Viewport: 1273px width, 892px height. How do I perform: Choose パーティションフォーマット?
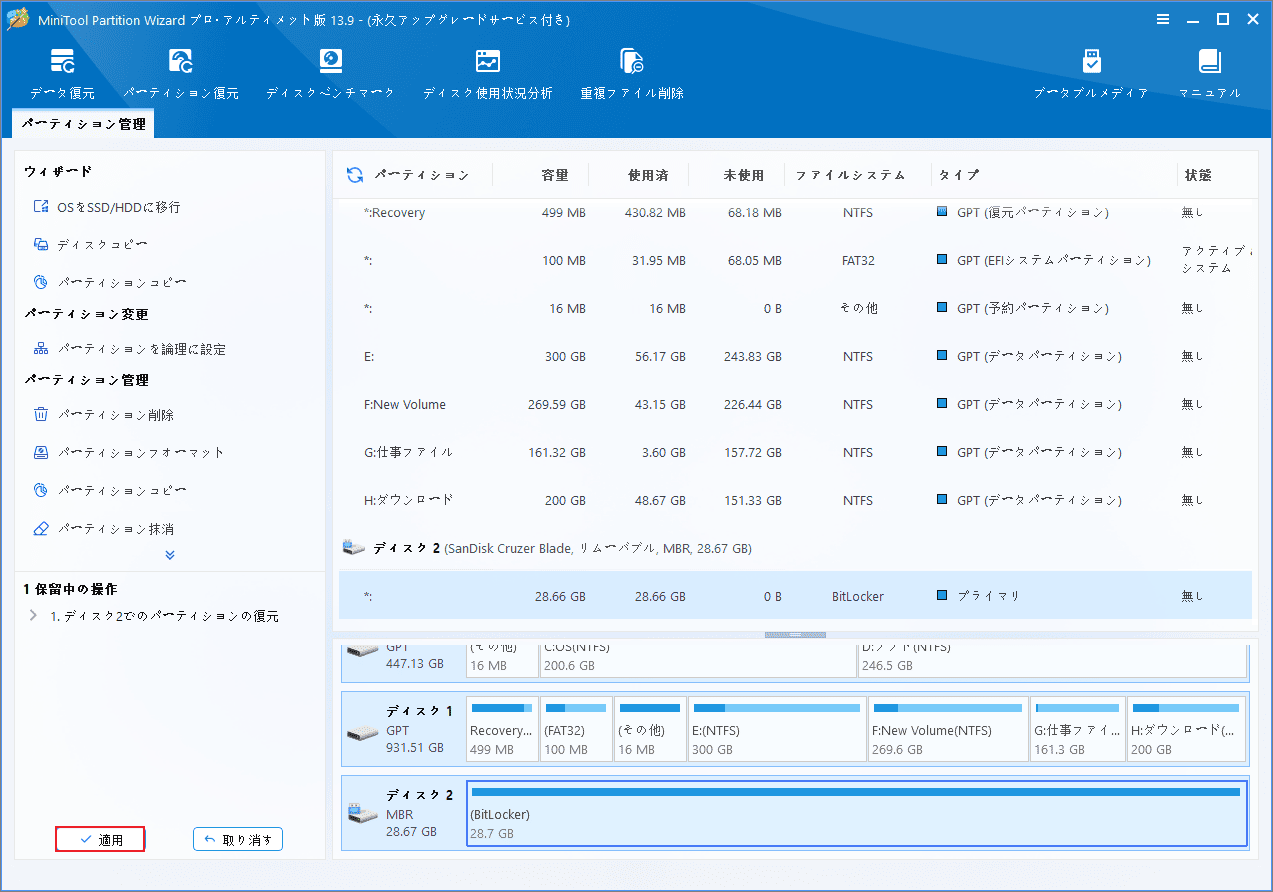click(x=129, y=452)
